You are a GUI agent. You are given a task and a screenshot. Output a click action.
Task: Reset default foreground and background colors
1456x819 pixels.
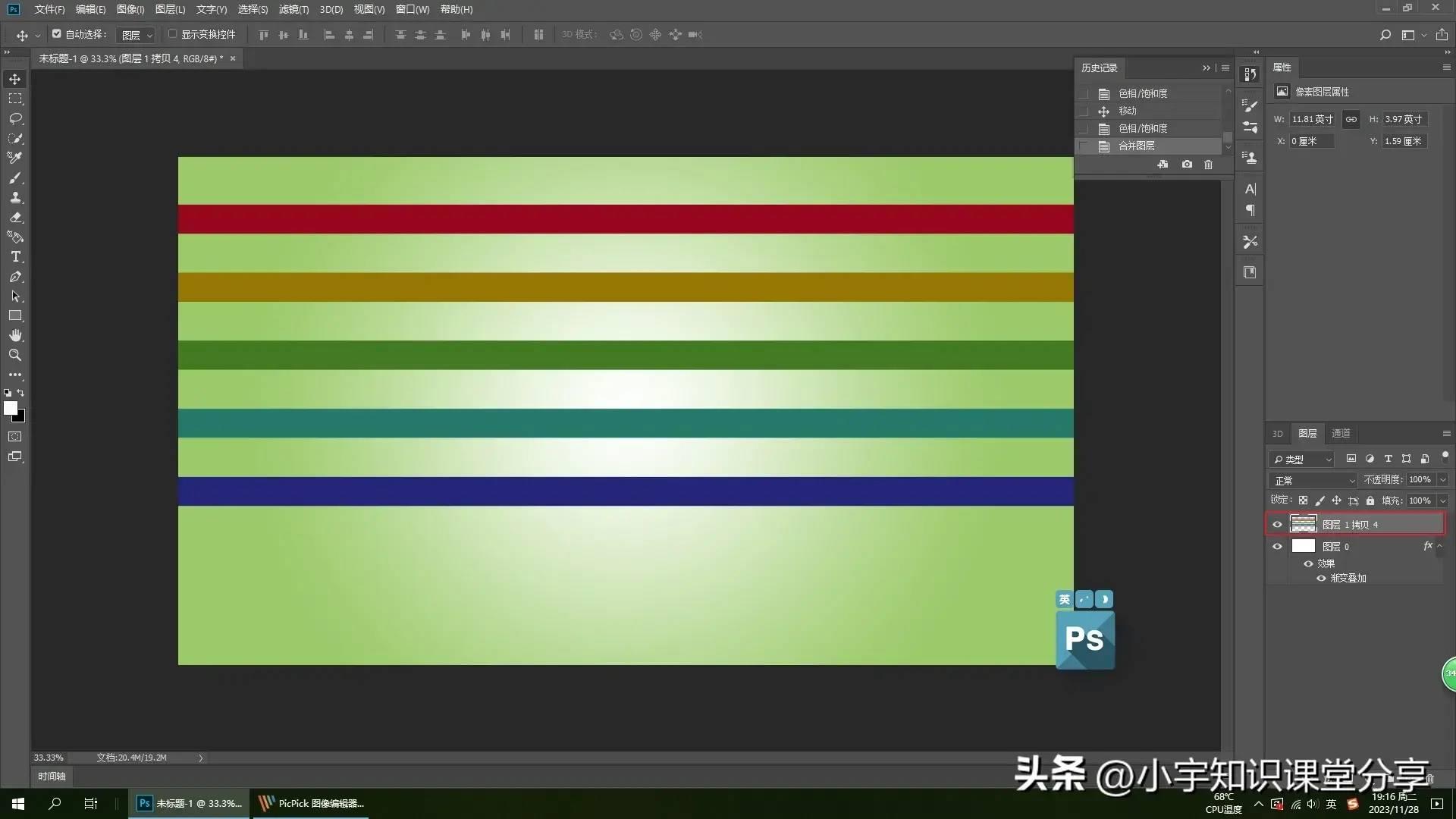tap(8, 393)
